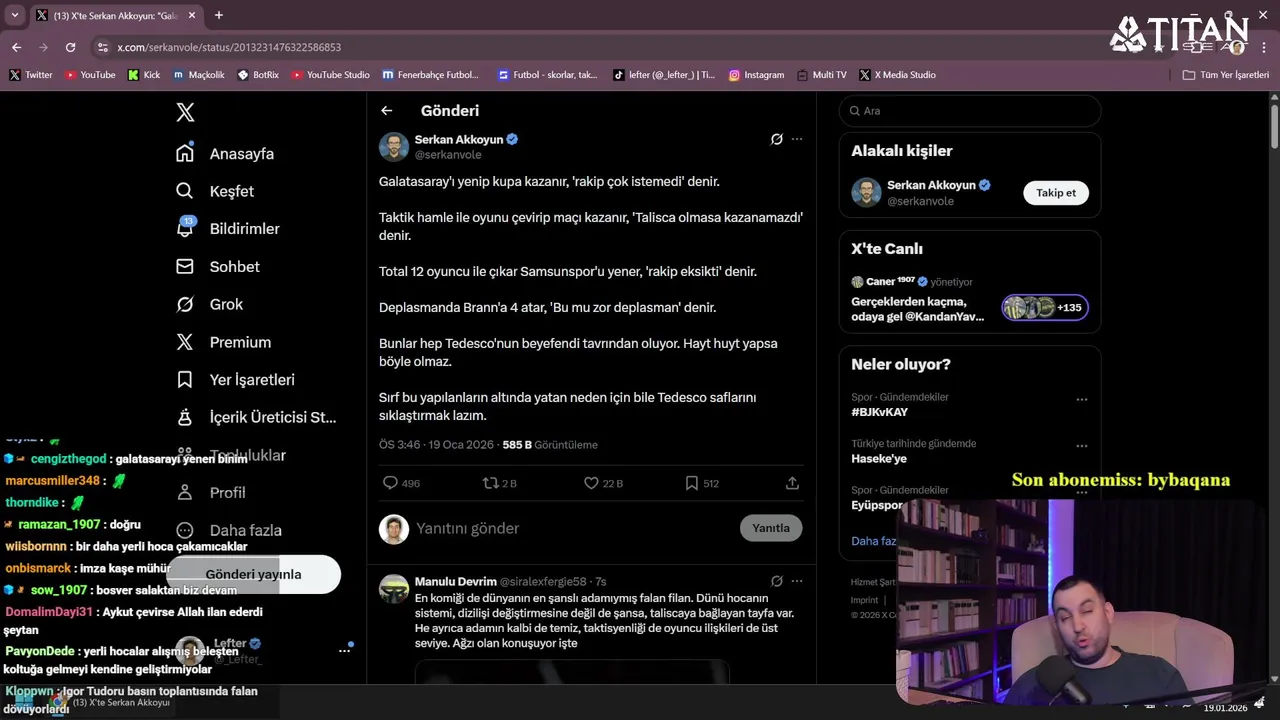This screenshot has height=720, width=1280.
Task: Open Instagram bookmark
Action: (756, 75)
